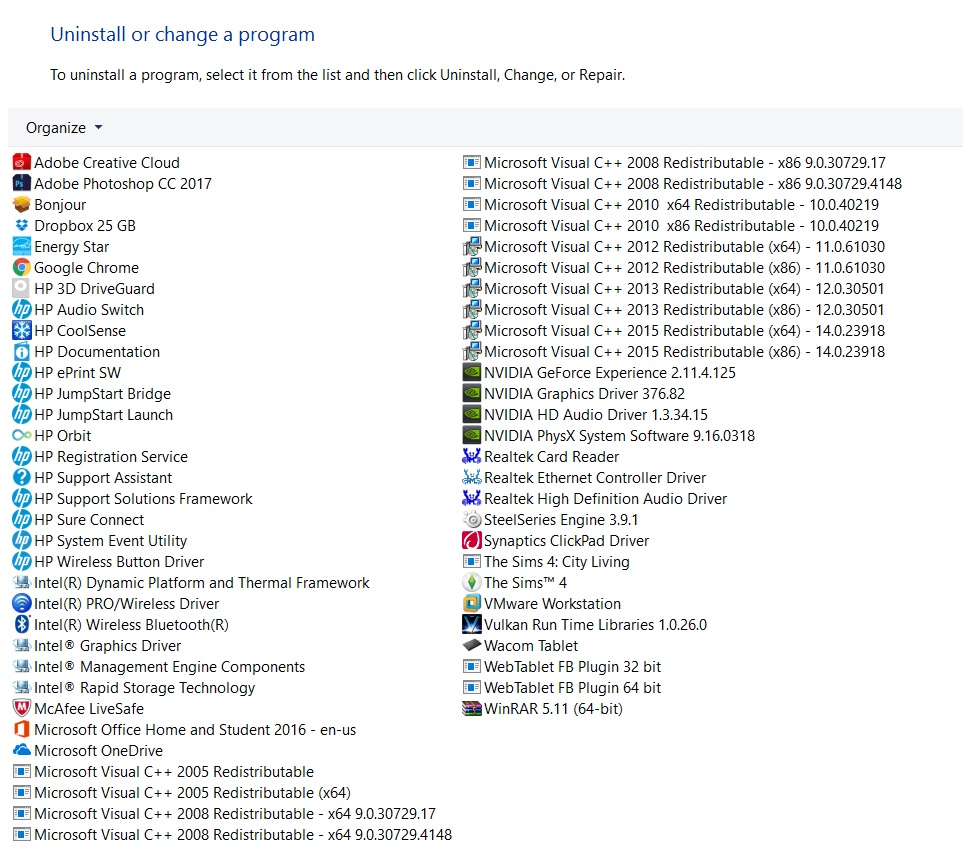Select NVIDIA PhysX System Software entry
The height and width of the screenshot is (861, 963).
(x=609, y=435)
